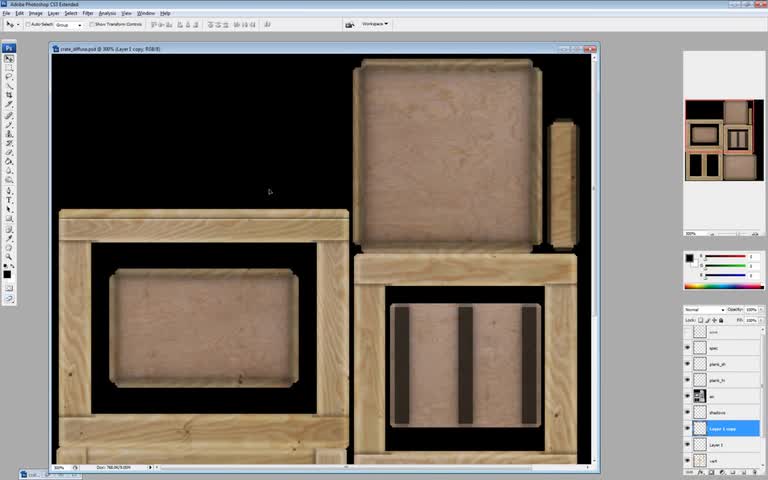Image resolution: width=768 pixels, height=480 pixels.
Task: Toggle visibility of the plank_hi layer
Action: tap(687, 380)
